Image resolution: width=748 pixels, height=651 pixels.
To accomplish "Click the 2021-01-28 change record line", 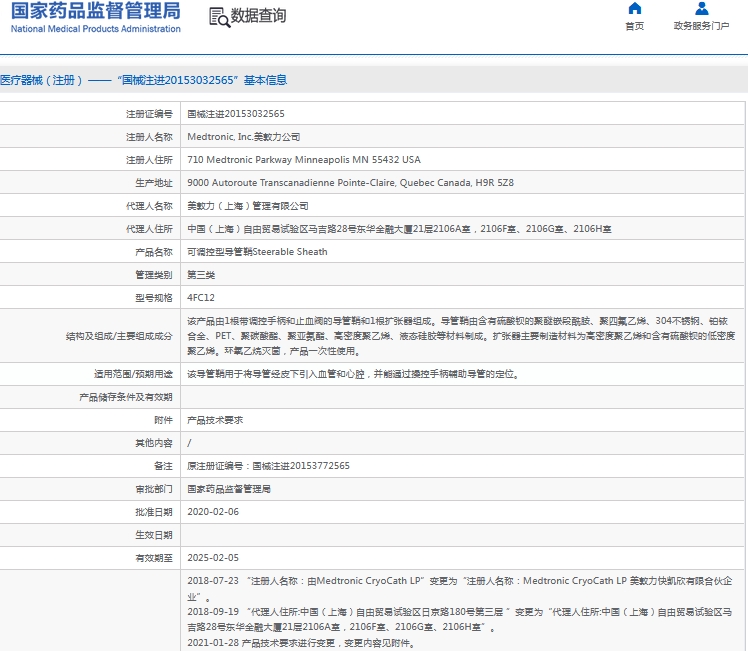I will pyautogui.click(x=301, y=643).
